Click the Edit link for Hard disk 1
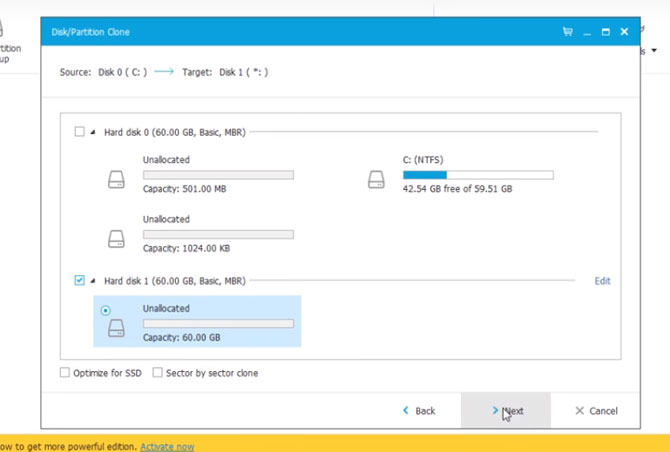The image size is (670, 452). 602,281
